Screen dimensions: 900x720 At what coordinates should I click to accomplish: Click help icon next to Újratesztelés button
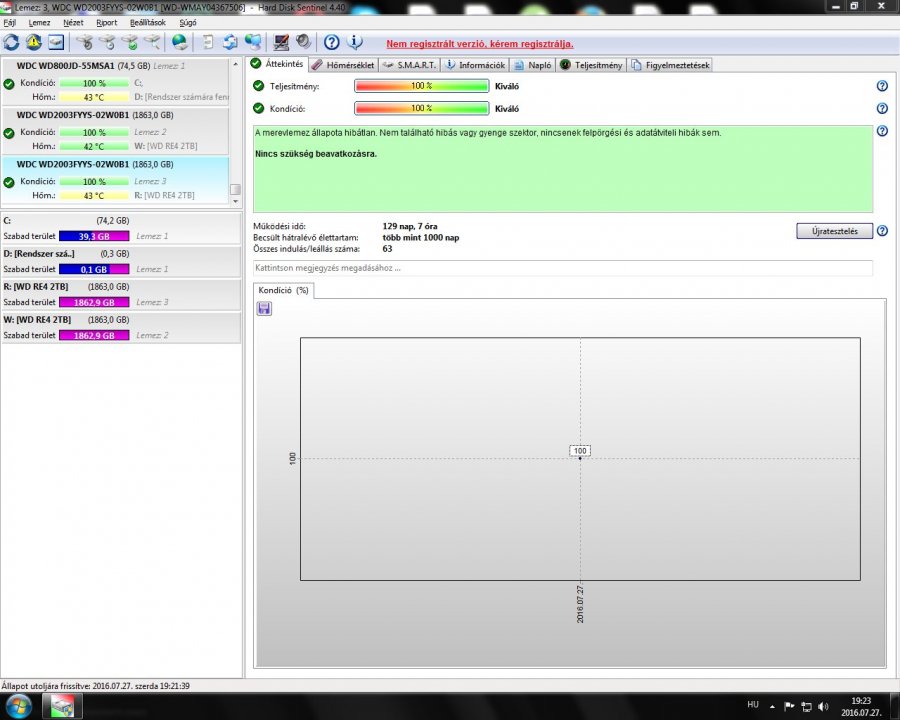pyautogui.click(x=882, y=231)
